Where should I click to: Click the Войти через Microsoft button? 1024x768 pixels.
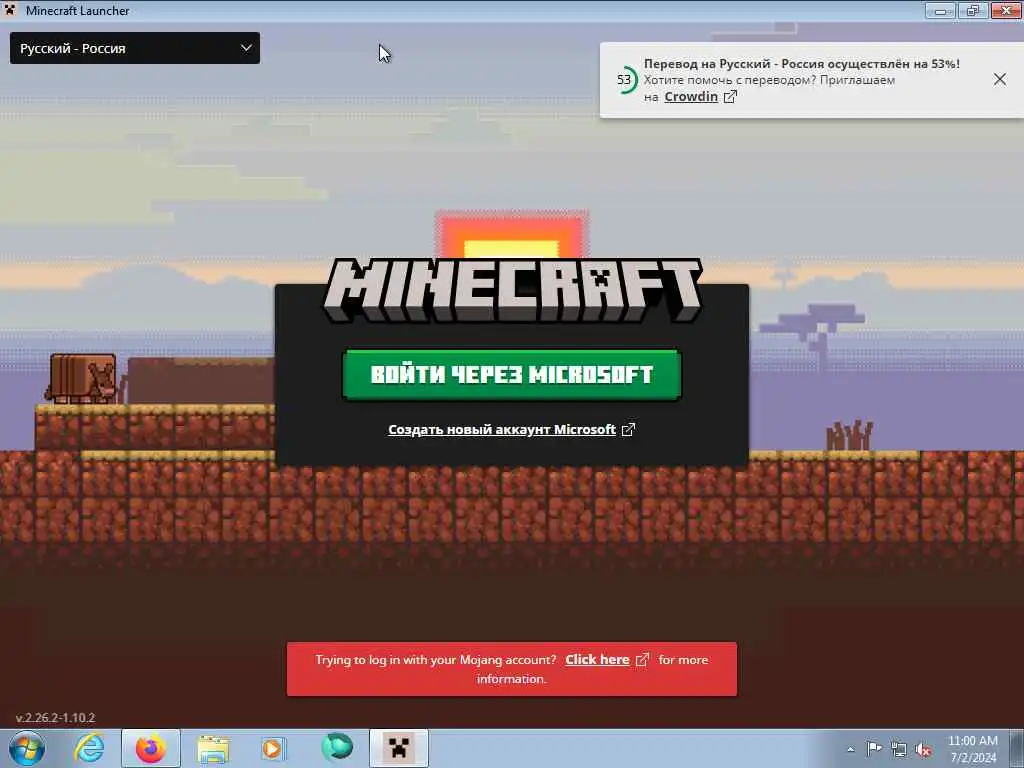click(512, 375)
